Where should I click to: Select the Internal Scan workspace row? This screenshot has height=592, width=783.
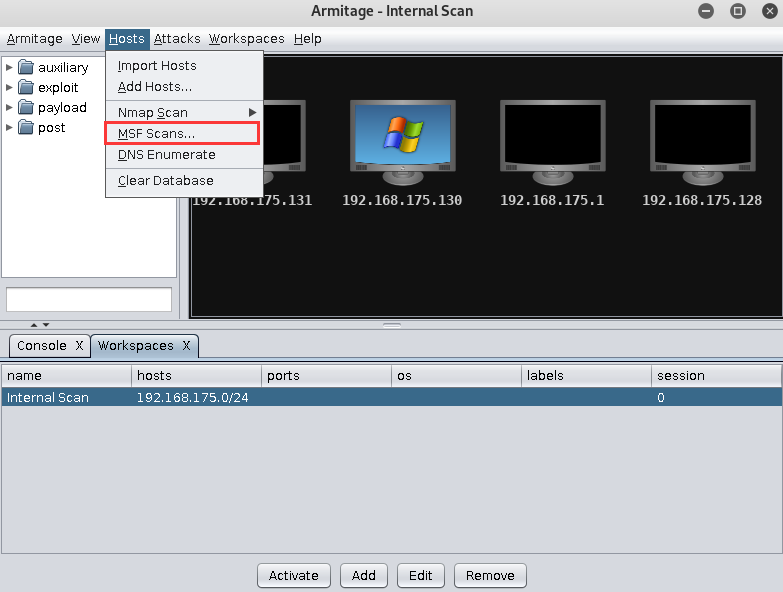tap(392, 397)
